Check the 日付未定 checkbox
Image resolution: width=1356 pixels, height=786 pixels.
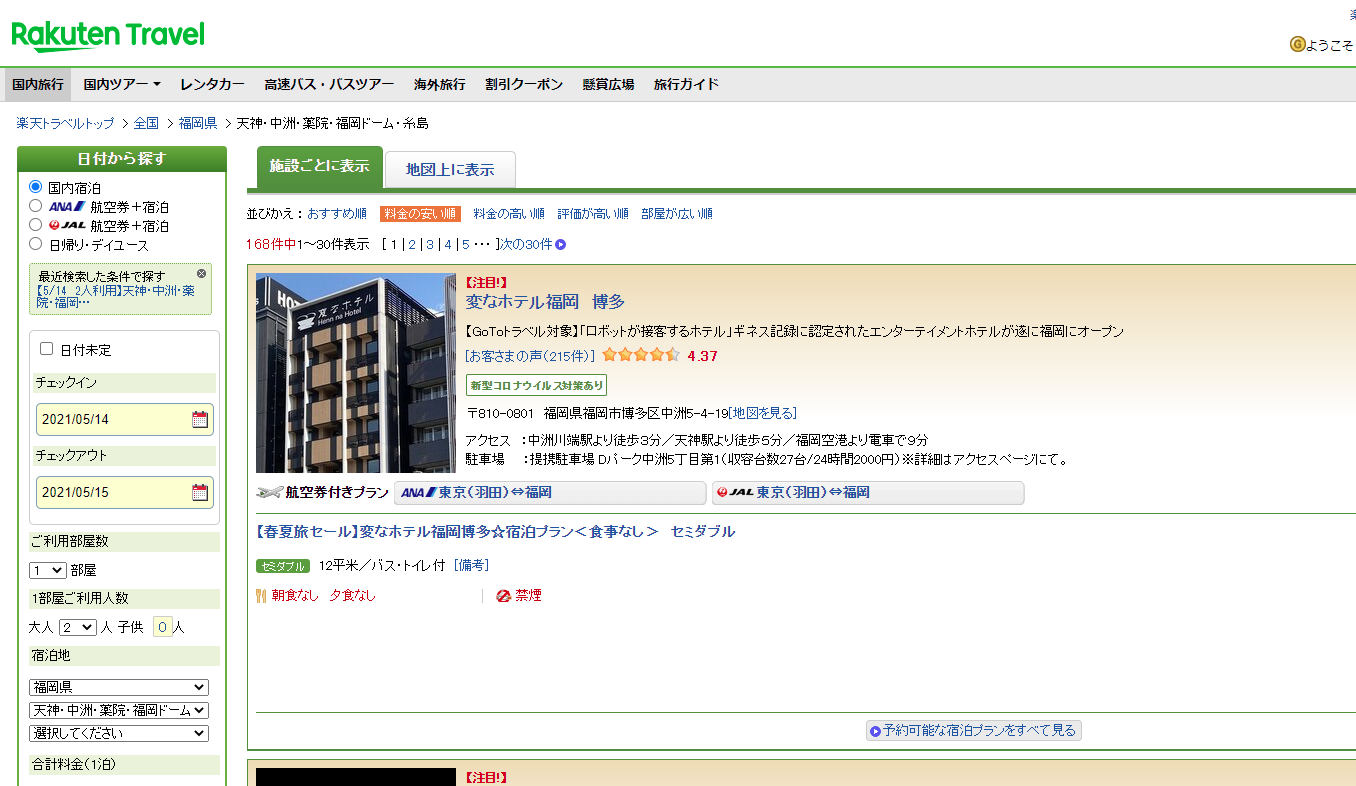tap(46, 349)
